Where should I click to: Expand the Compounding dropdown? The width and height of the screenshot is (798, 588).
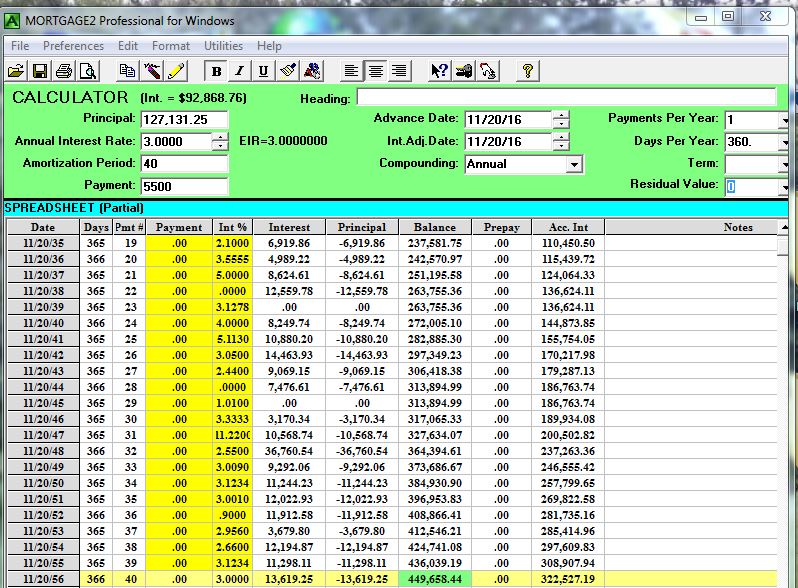pos(574,164)
